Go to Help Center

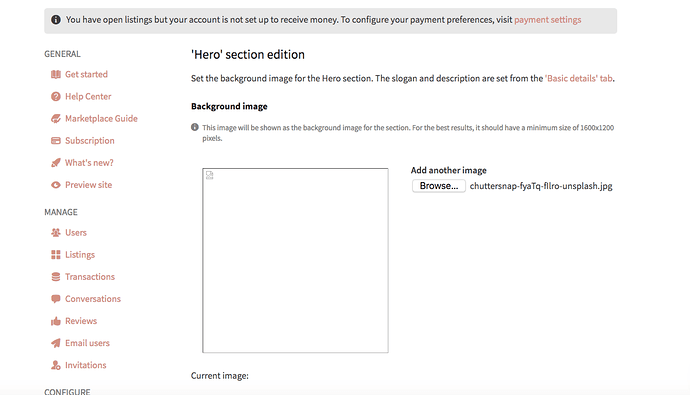[x=88, y=96]
